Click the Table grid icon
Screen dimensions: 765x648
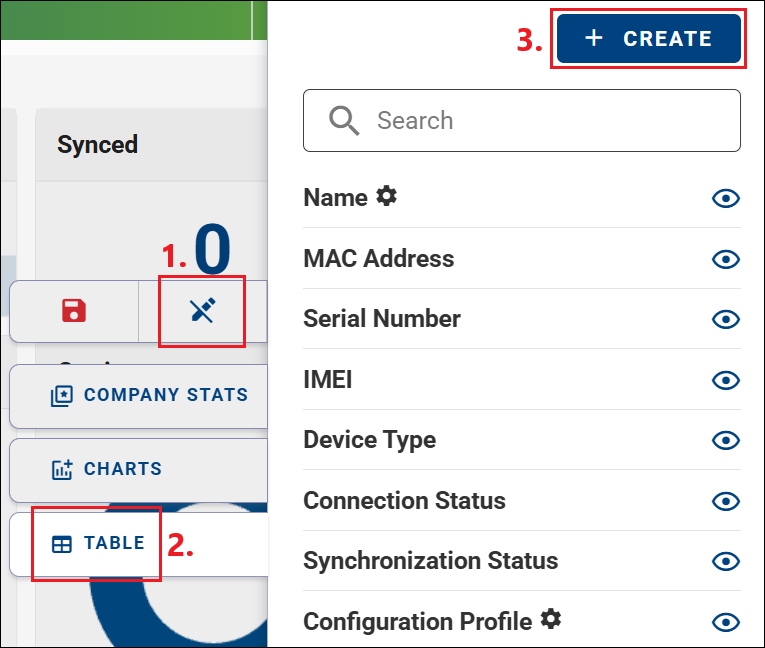62,544
